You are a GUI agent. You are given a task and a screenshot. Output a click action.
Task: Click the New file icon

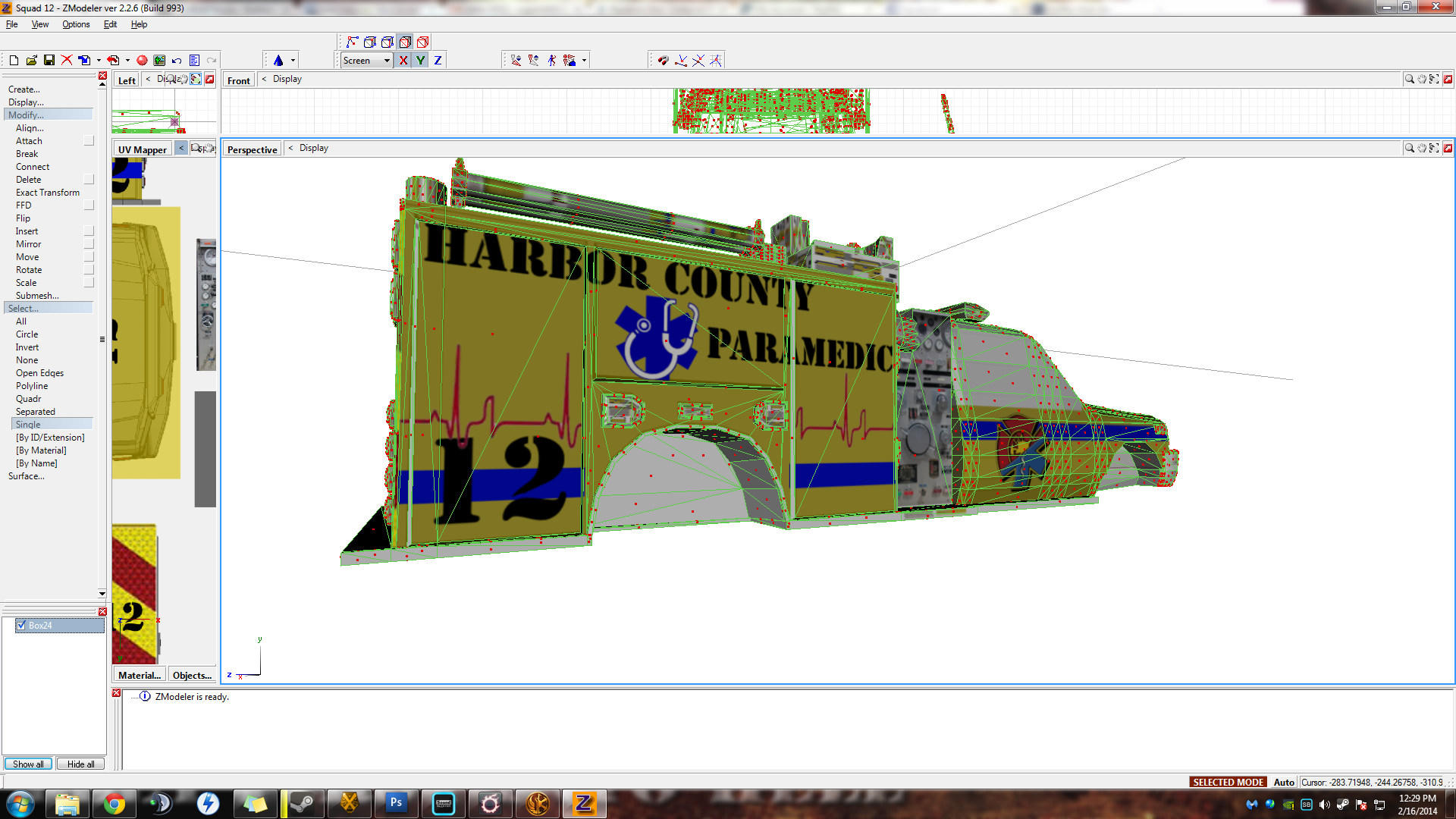[x=14, y=61]
